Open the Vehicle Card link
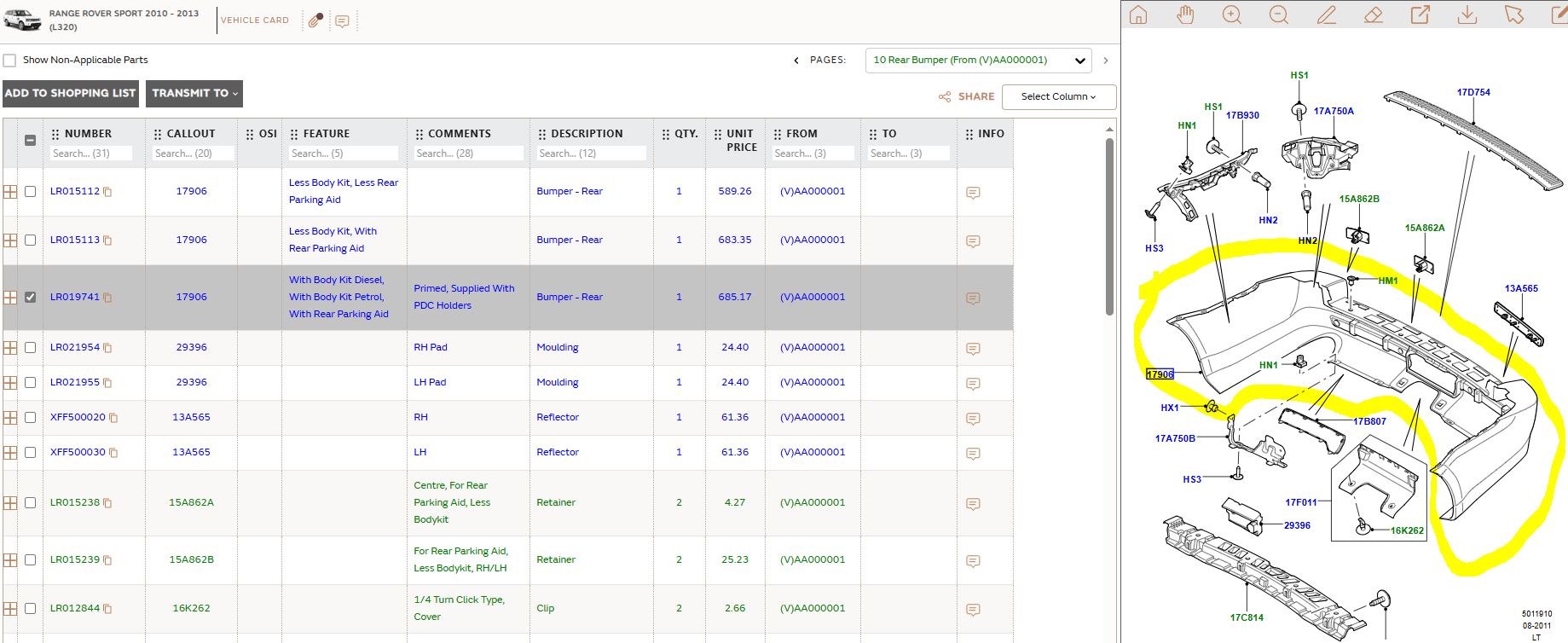This screenshot has height=643, width=1568. 255,20
